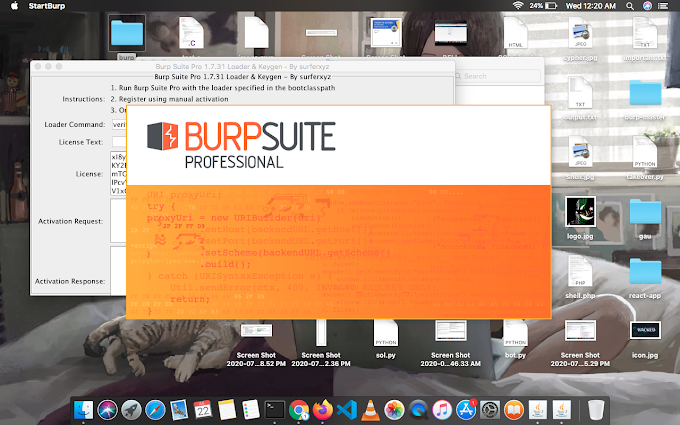This screenshot has height=425, width=680.
Task: Select takeover.py Python file
Action: pos(645,153)
